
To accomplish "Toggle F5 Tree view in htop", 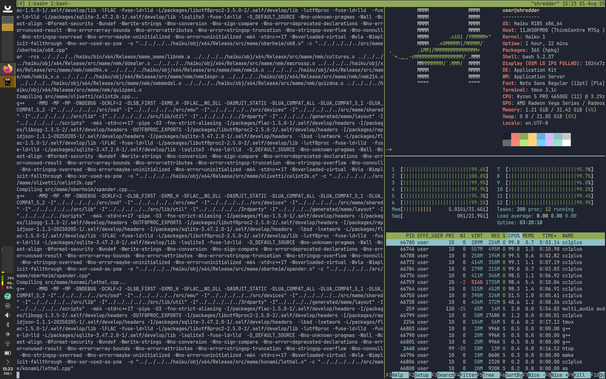I will pos(488,375).
